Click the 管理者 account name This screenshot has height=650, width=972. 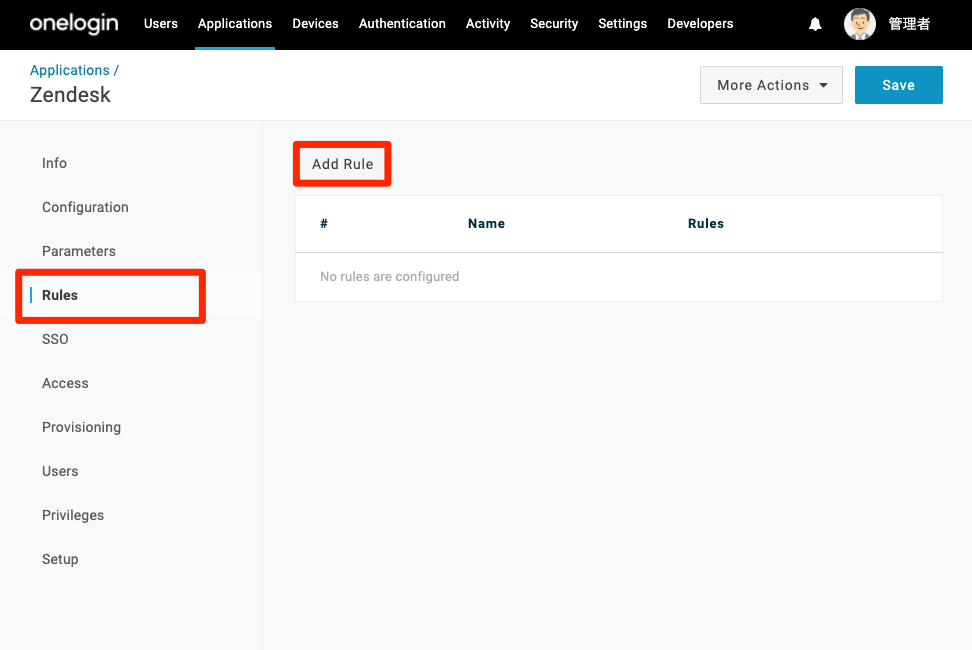[909, 24]
